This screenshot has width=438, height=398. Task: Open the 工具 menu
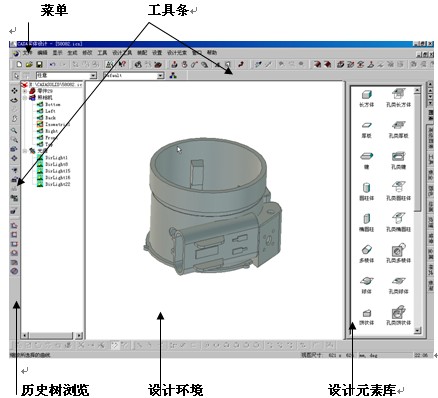(x=102, y=53)
